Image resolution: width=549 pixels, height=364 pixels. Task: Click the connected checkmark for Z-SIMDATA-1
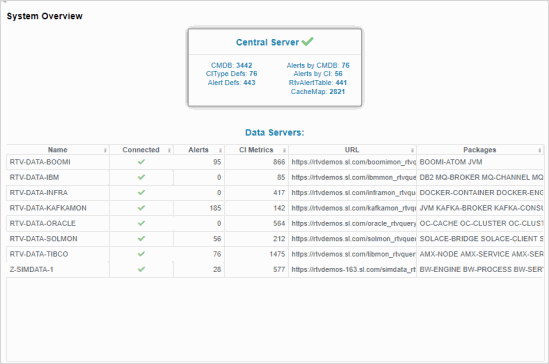tap(141, 270)
